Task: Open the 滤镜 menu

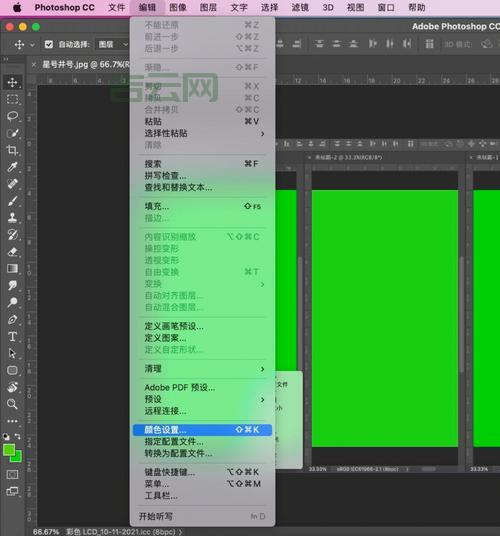Action: [x=300, y=8]
